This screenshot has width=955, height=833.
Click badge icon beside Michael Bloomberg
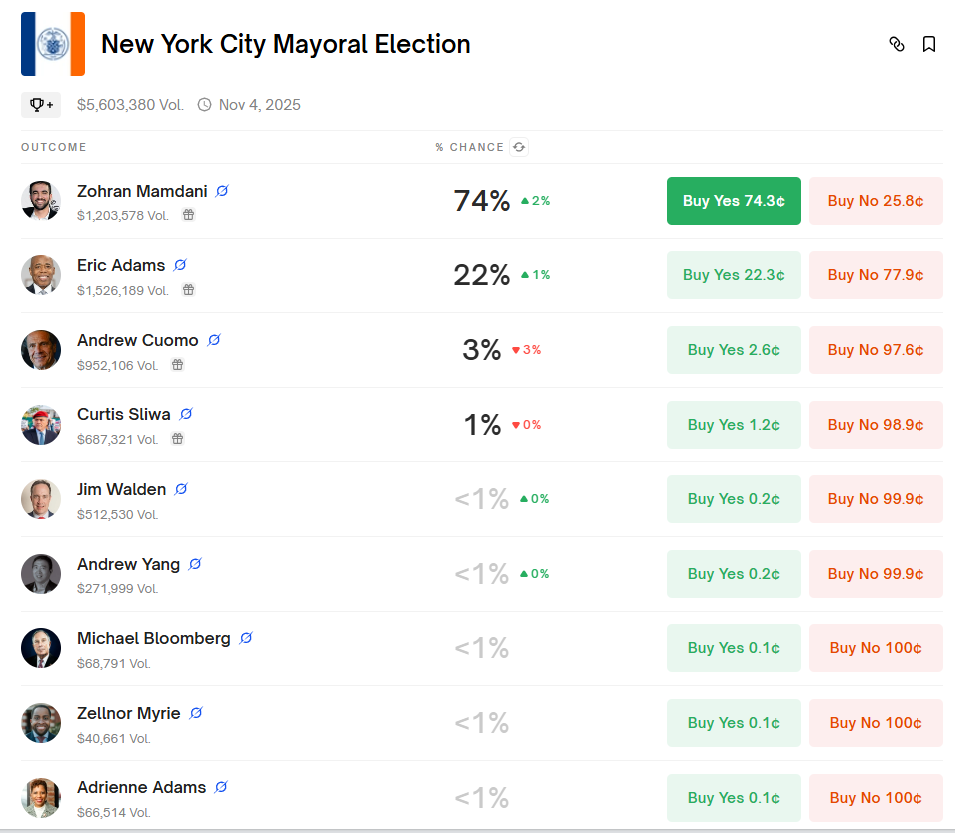[x=246, y=638]
